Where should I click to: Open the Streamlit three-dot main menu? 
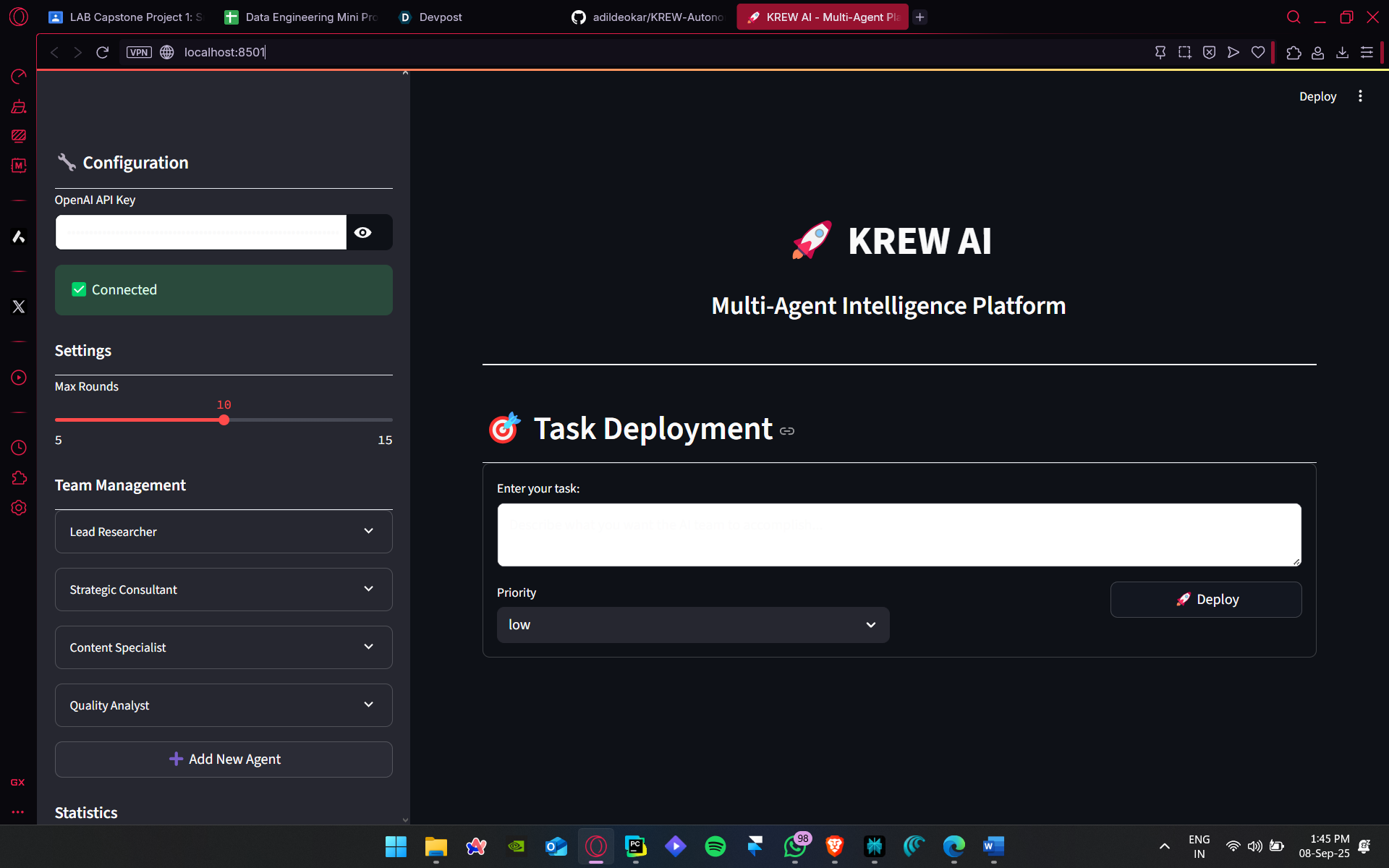pos(1360,96)
